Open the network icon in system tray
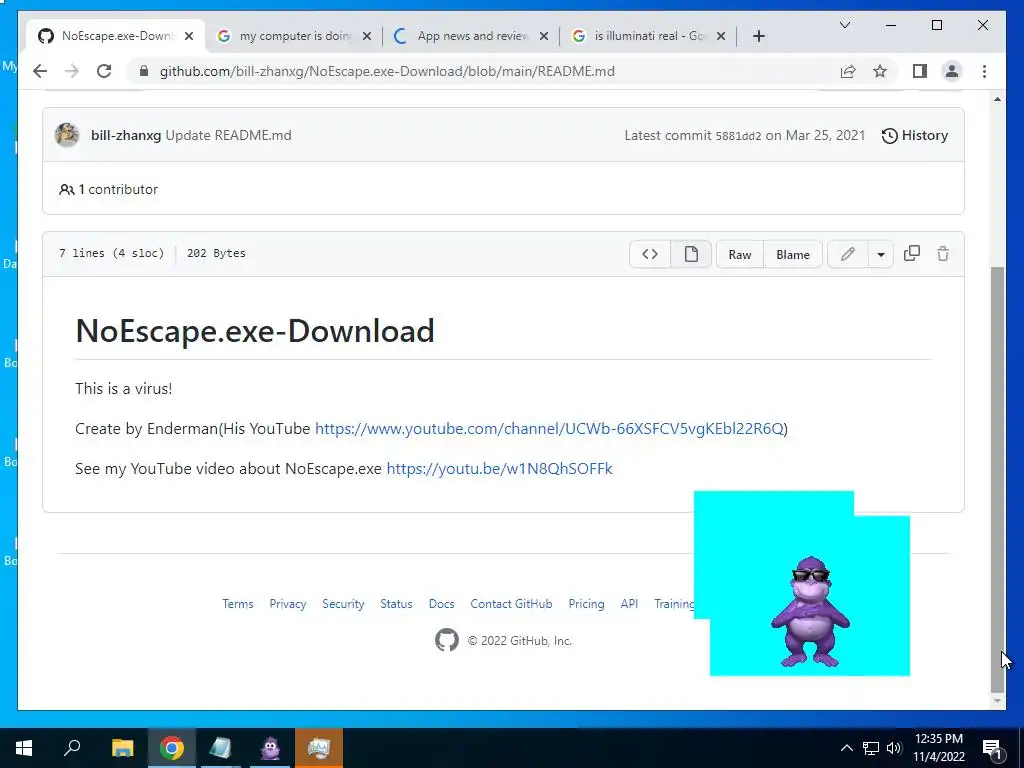The image size is (1024, 768). 871,748
